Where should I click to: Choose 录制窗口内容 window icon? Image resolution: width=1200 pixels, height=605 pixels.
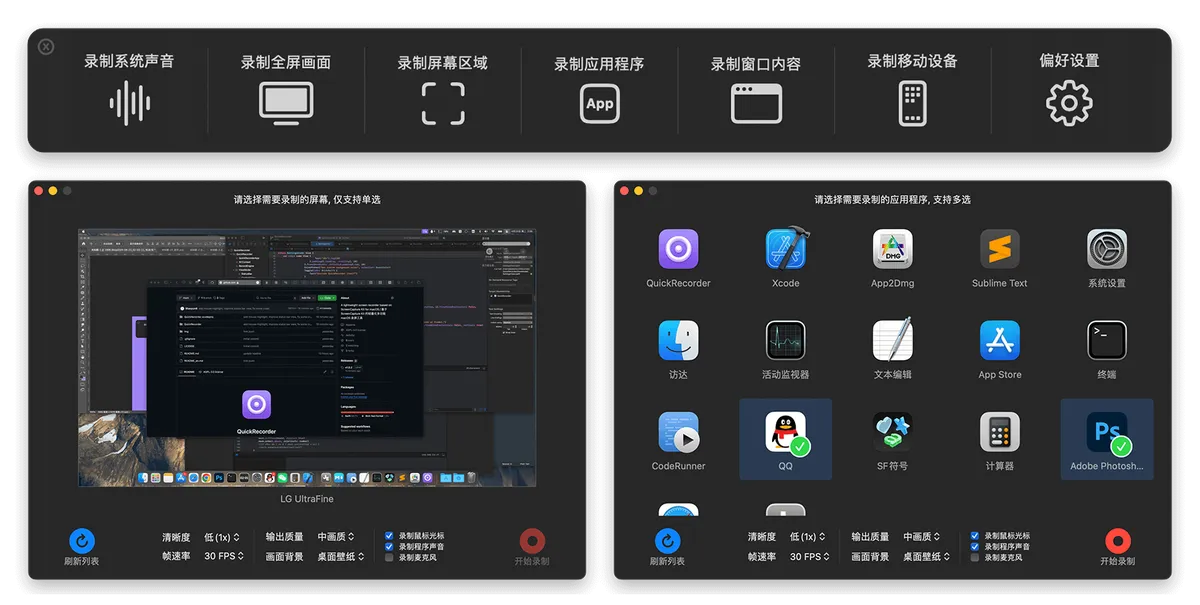[x=756, y=103]
